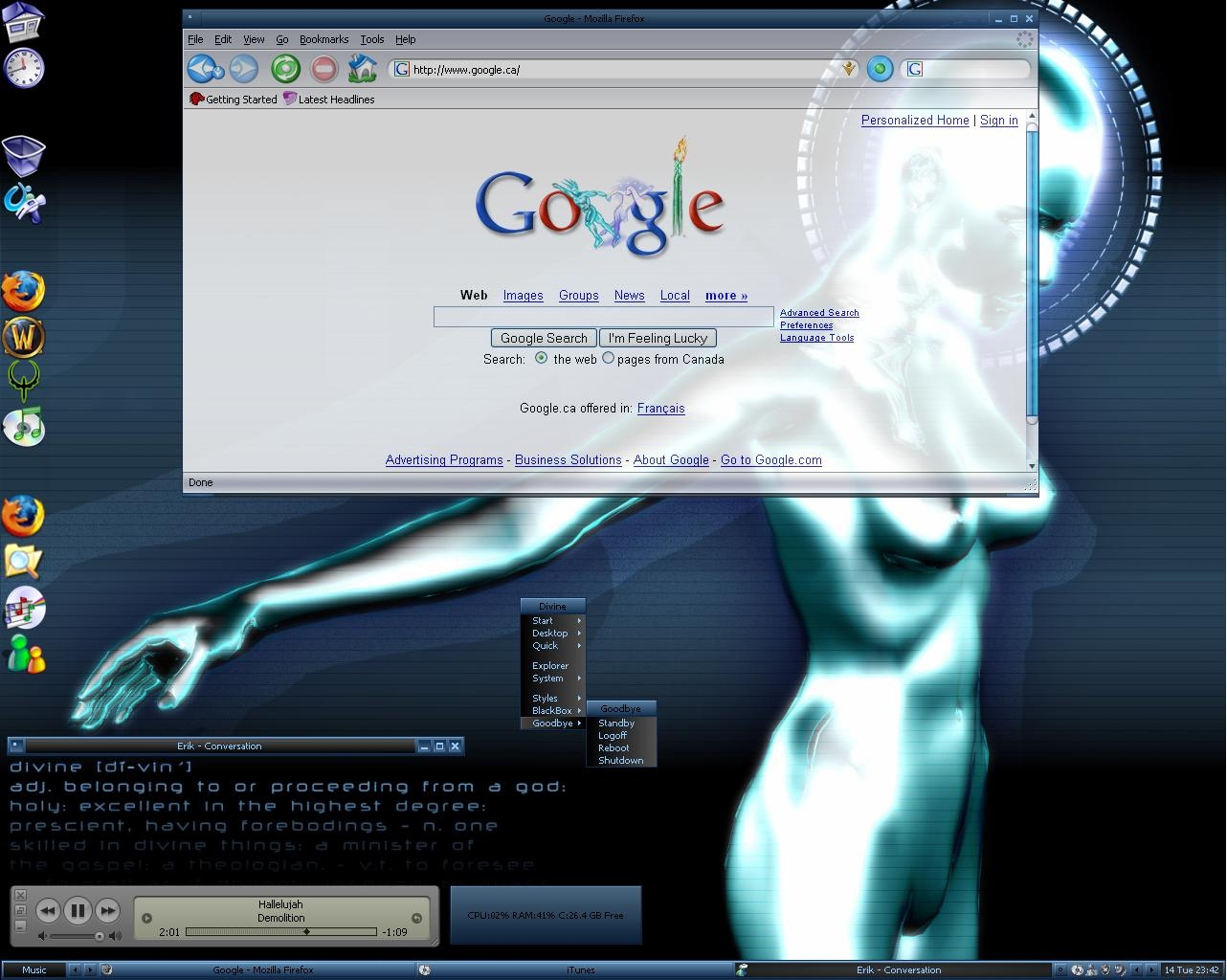The height and width of the screenshot is (980, 1227).
Task: Click the clock icon in the desktop dock
Action: coord(24,67)
